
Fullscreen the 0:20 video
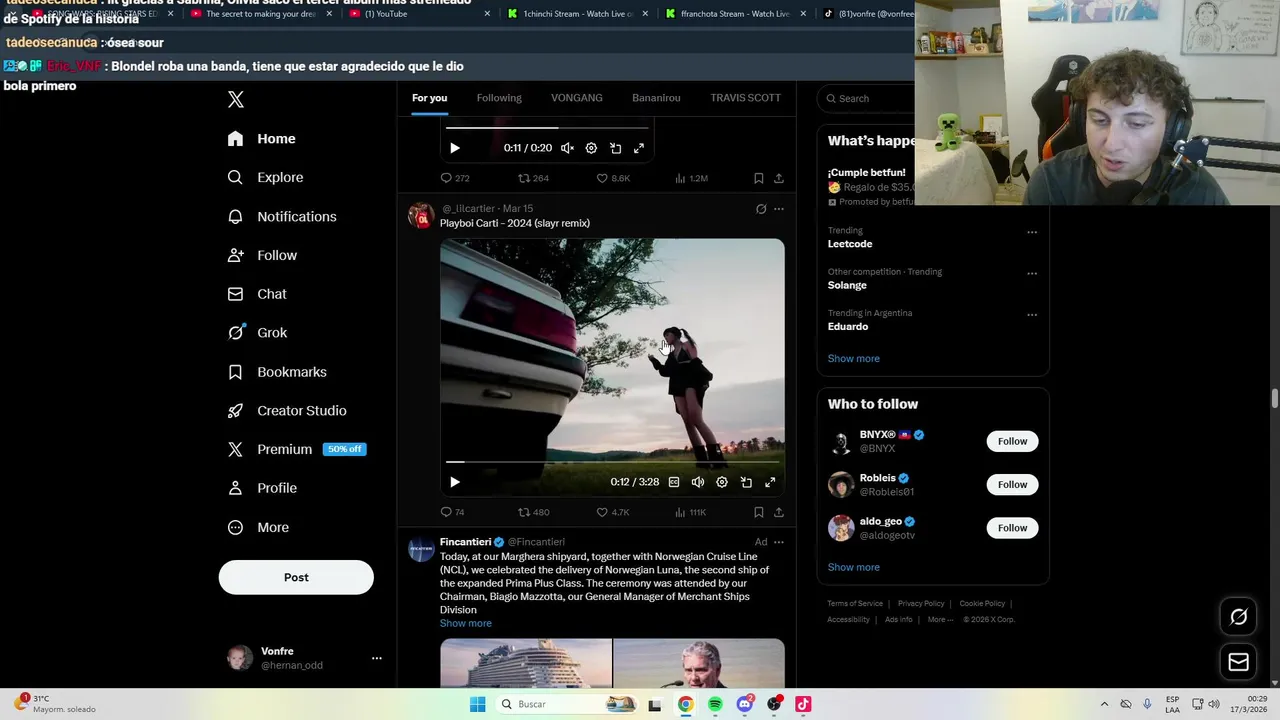[x=639, y=148]
